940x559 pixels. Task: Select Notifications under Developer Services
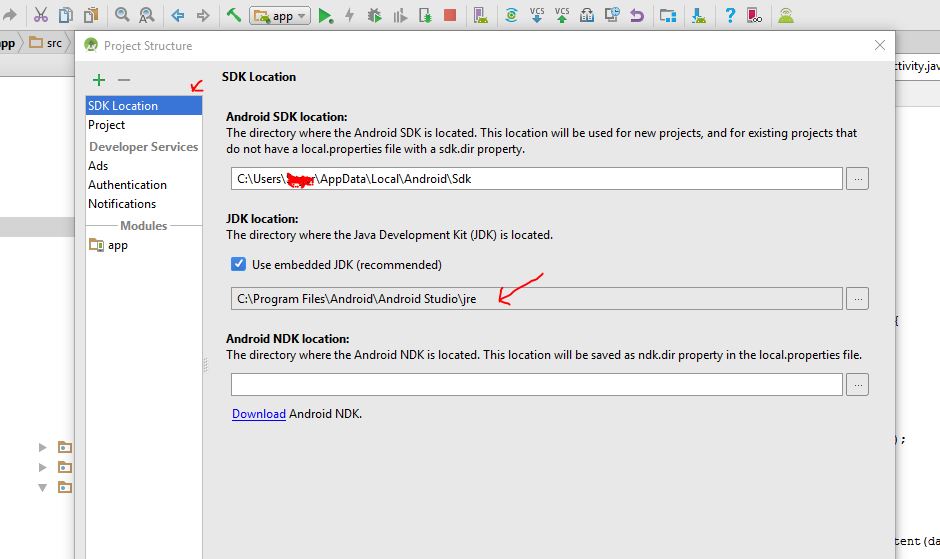(144, 204)
